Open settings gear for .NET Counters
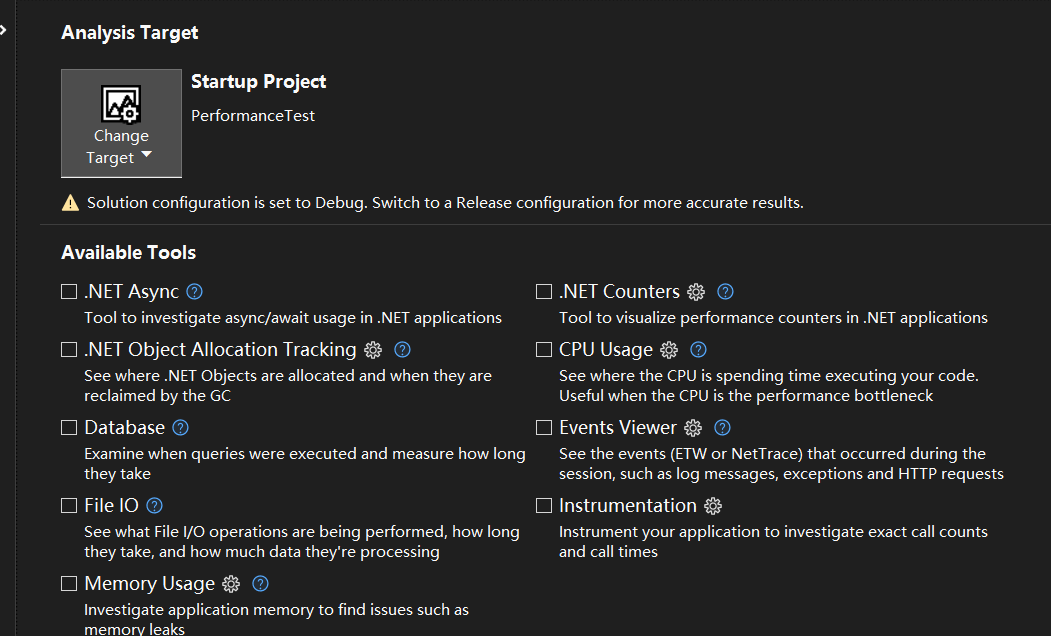 coord(696,292)
